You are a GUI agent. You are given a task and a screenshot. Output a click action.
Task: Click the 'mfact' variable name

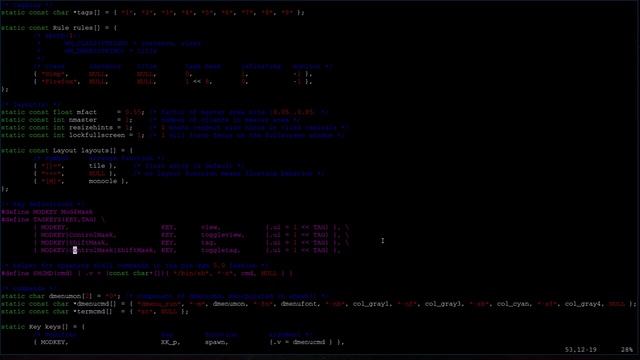click(87, 112)
